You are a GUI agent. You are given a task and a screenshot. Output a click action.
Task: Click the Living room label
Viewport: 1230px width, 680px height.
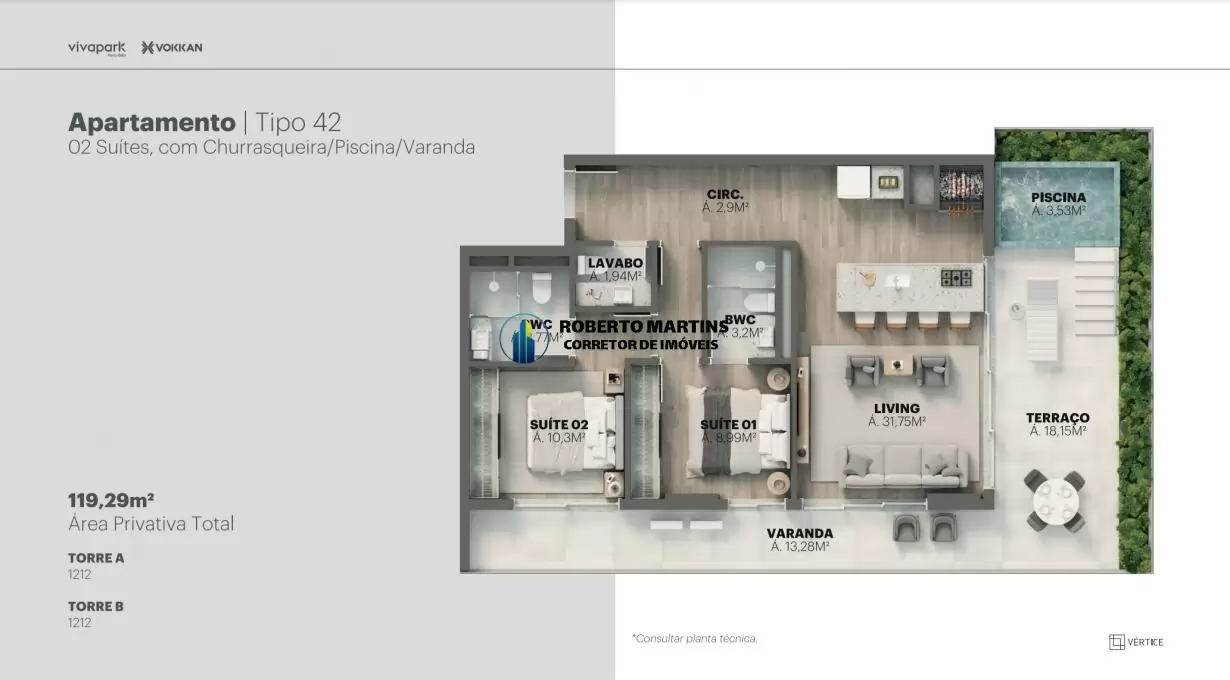pyautogui.click(x=896, y=408)
